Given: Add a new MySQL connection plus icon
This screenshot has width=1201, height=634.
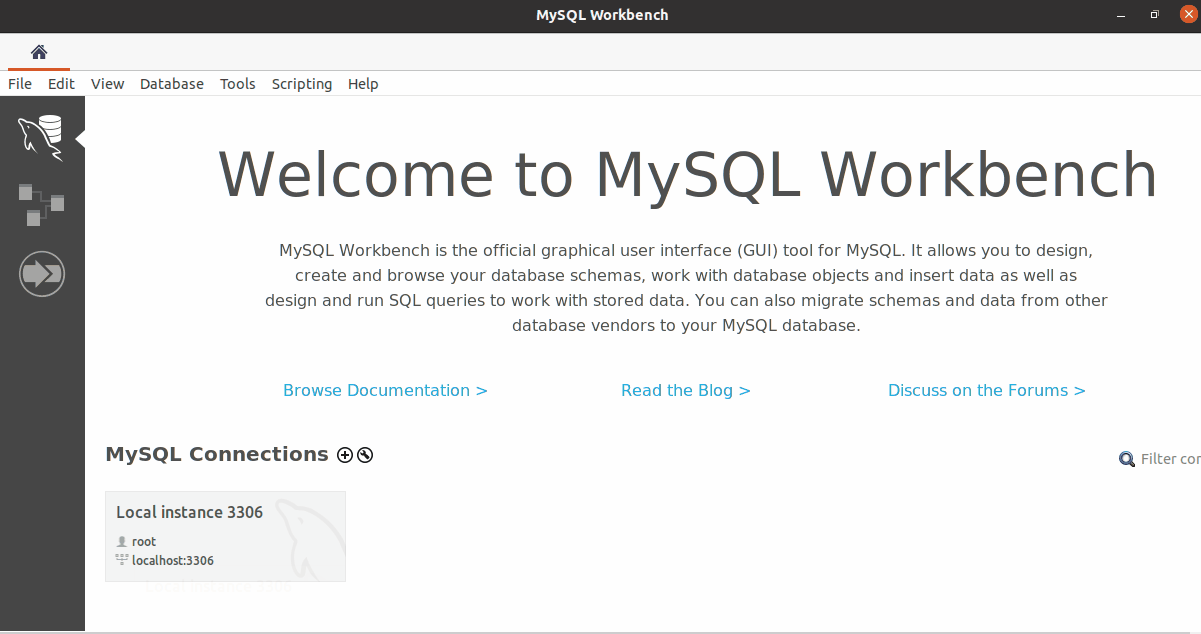Looking at the screenshot, I should [345, 455].
